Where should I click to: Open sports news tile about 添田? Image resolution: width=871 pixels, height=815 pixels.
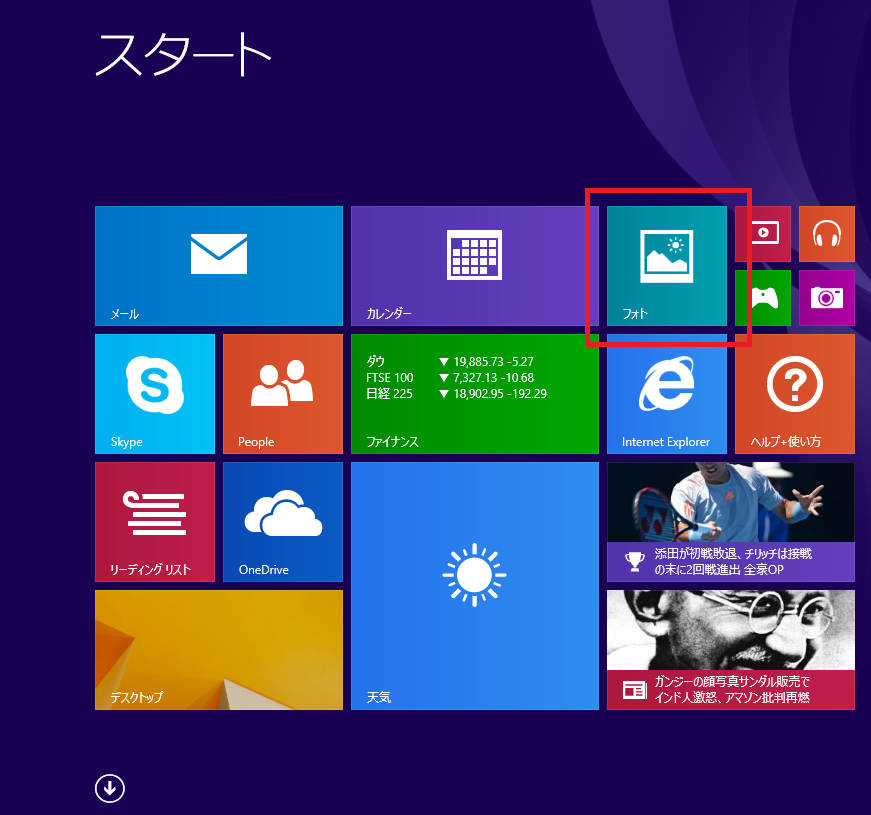pyautogui.click(x=730, y=522)
